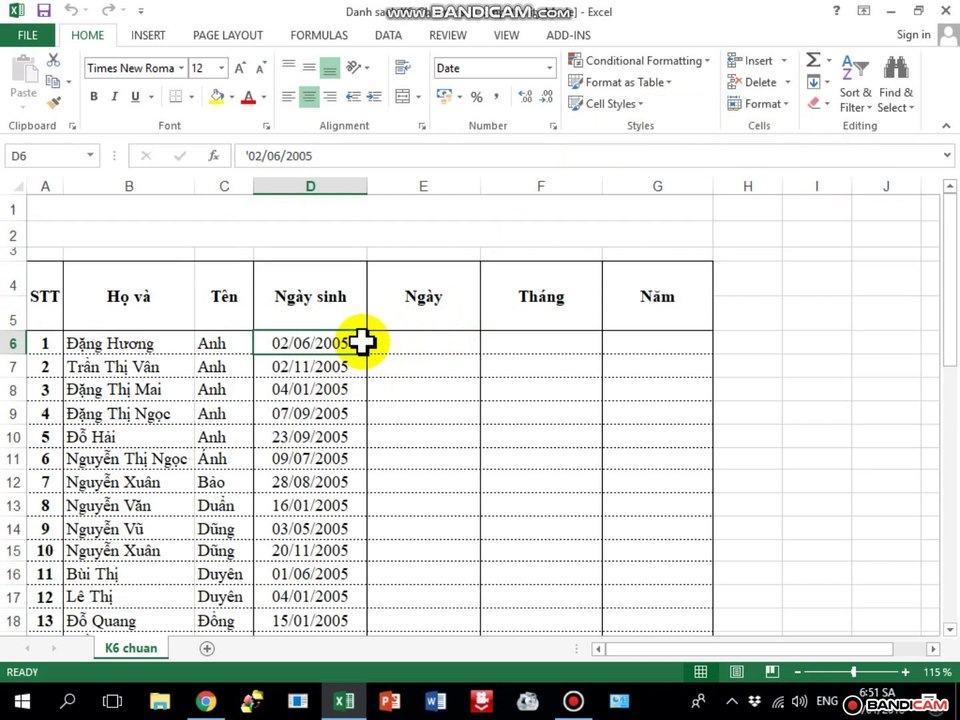Viewport: 960px width, 720px height.
Task: Open the FILE tab
Action: pyautogui.click(x=28, y=36)
